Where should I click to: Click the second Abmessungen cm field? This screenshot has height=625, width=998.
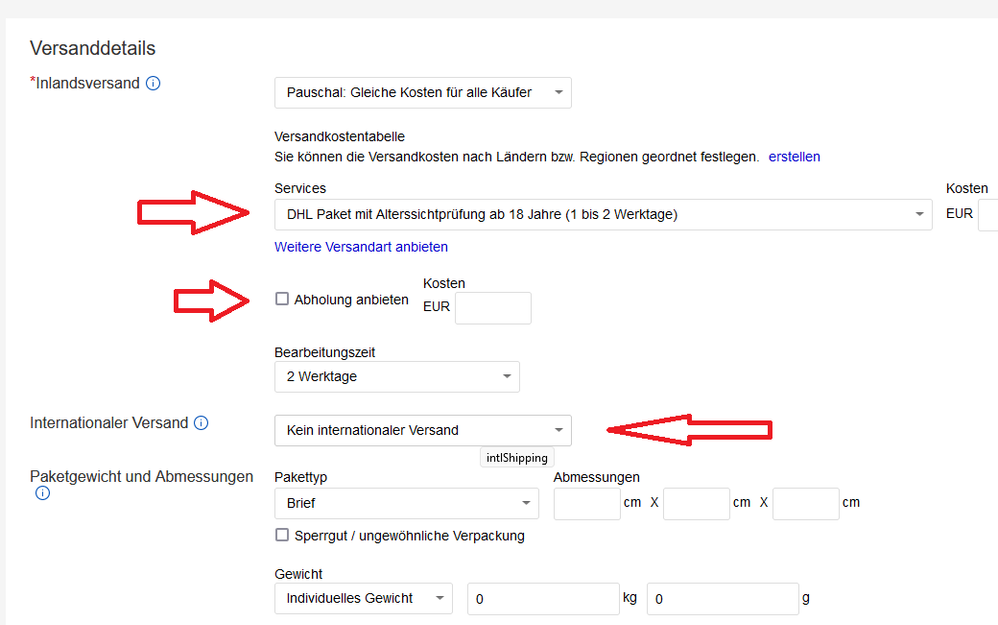click(x=696, y=504)
